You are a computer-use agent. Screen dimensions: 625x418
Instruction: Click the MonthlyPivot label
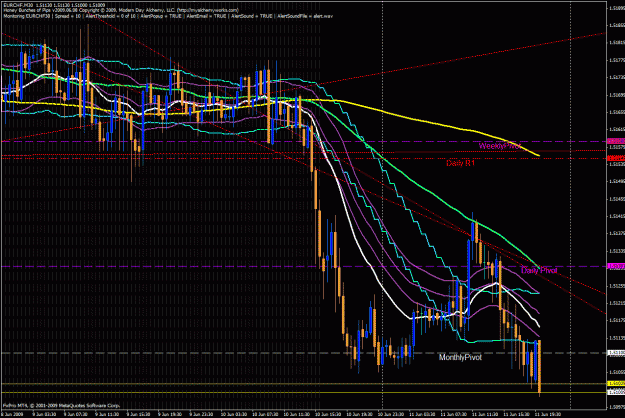[x=460, y=357]
